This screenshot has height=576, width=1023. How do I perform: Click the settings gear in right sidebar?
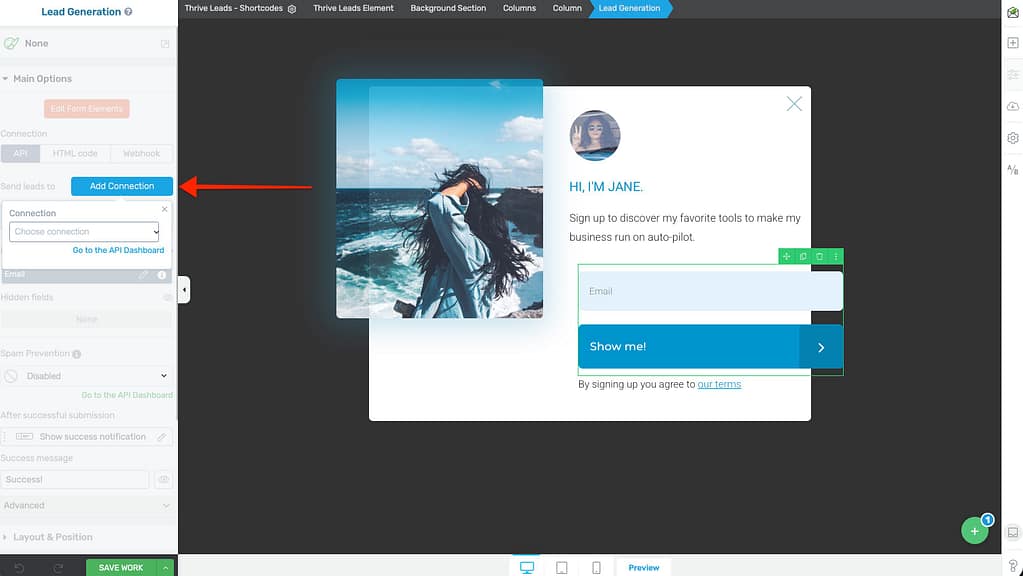[x=1012, y=138]
